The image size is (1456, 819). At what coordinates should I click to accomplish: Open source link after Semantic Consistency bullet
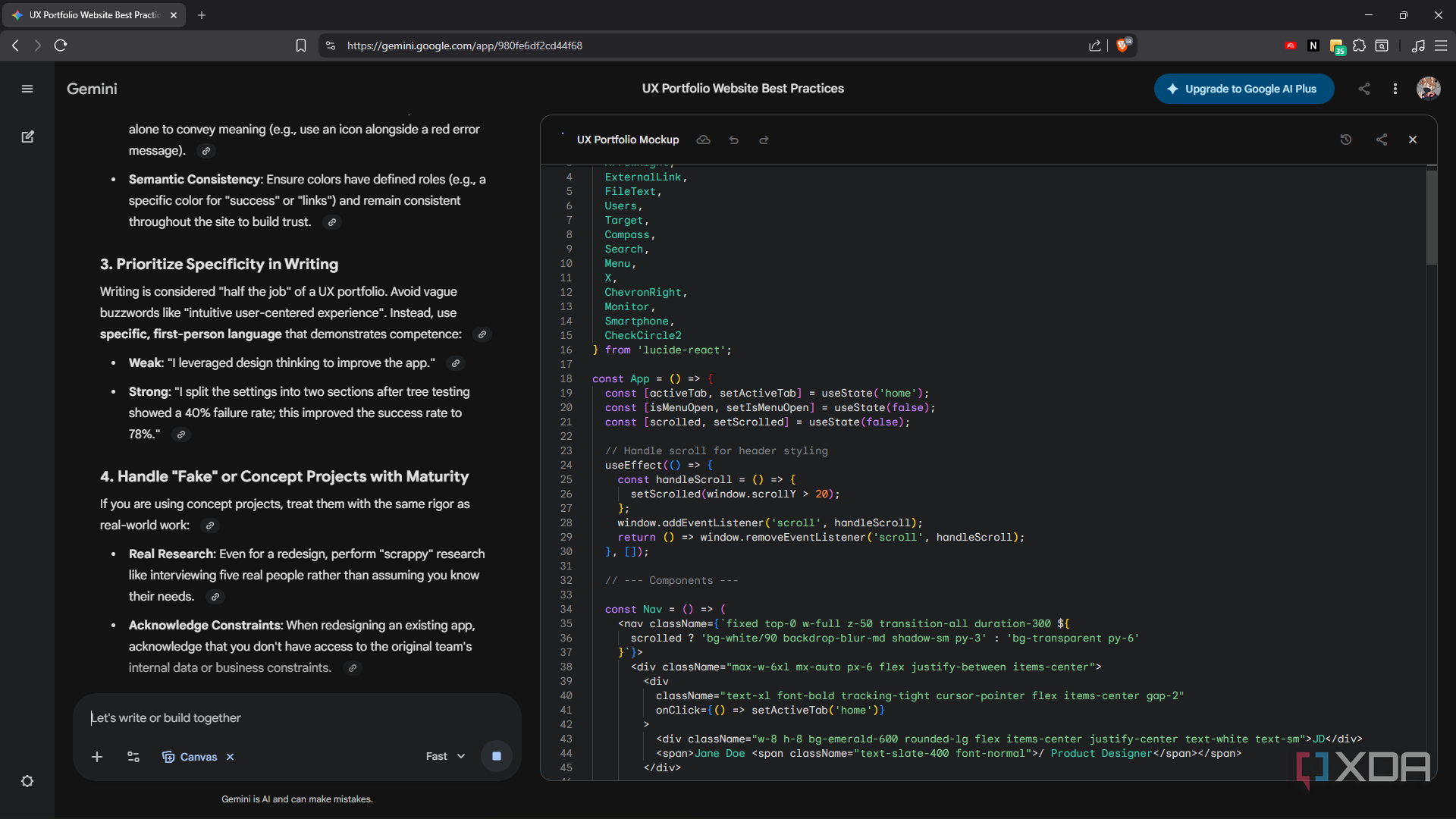pos(331,222)
